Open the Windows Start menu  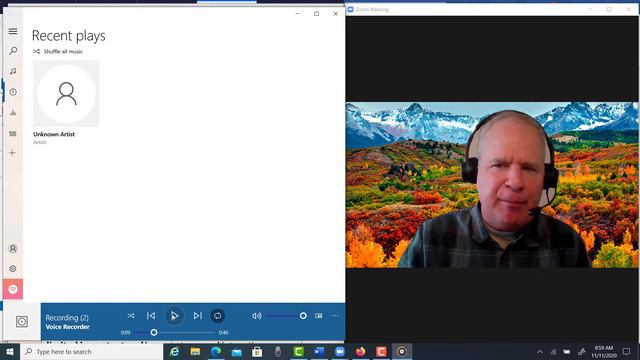10,351
